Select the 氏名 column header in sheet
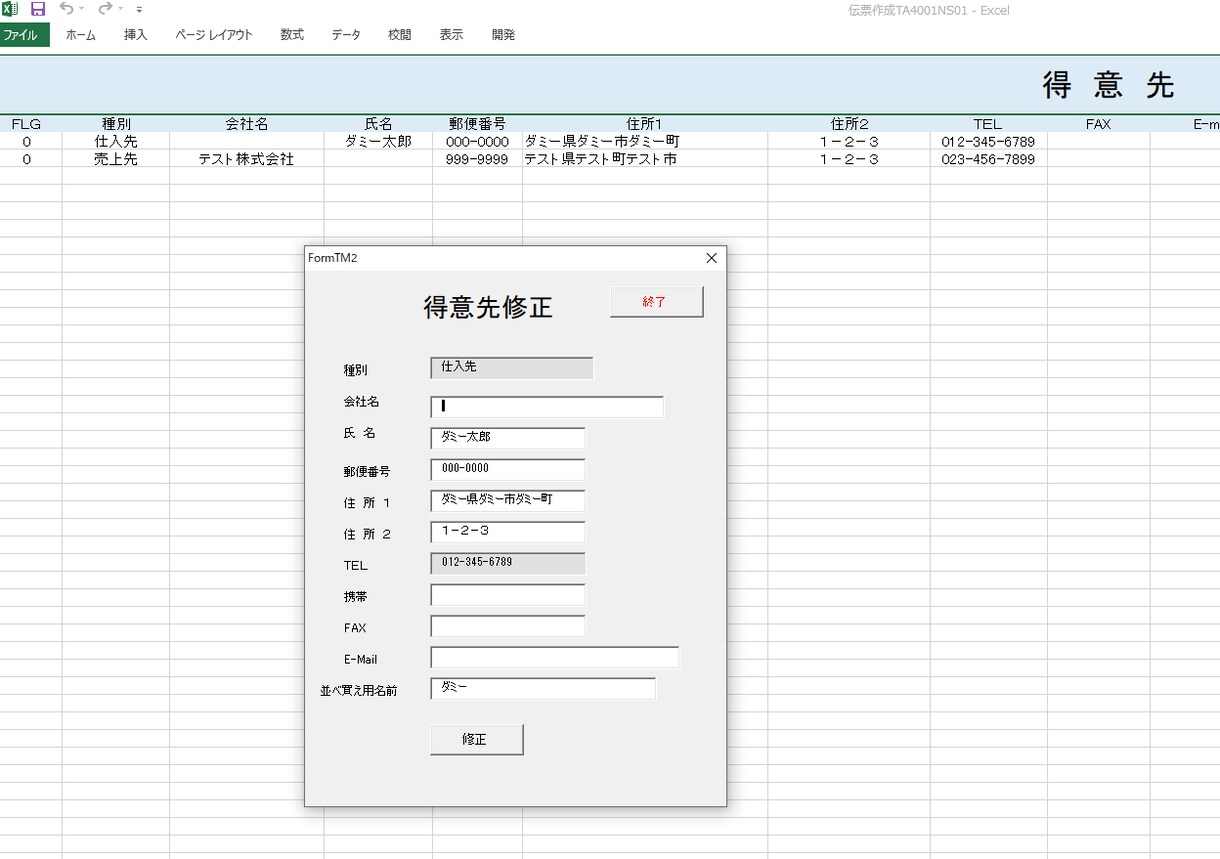 click(378, 124)
